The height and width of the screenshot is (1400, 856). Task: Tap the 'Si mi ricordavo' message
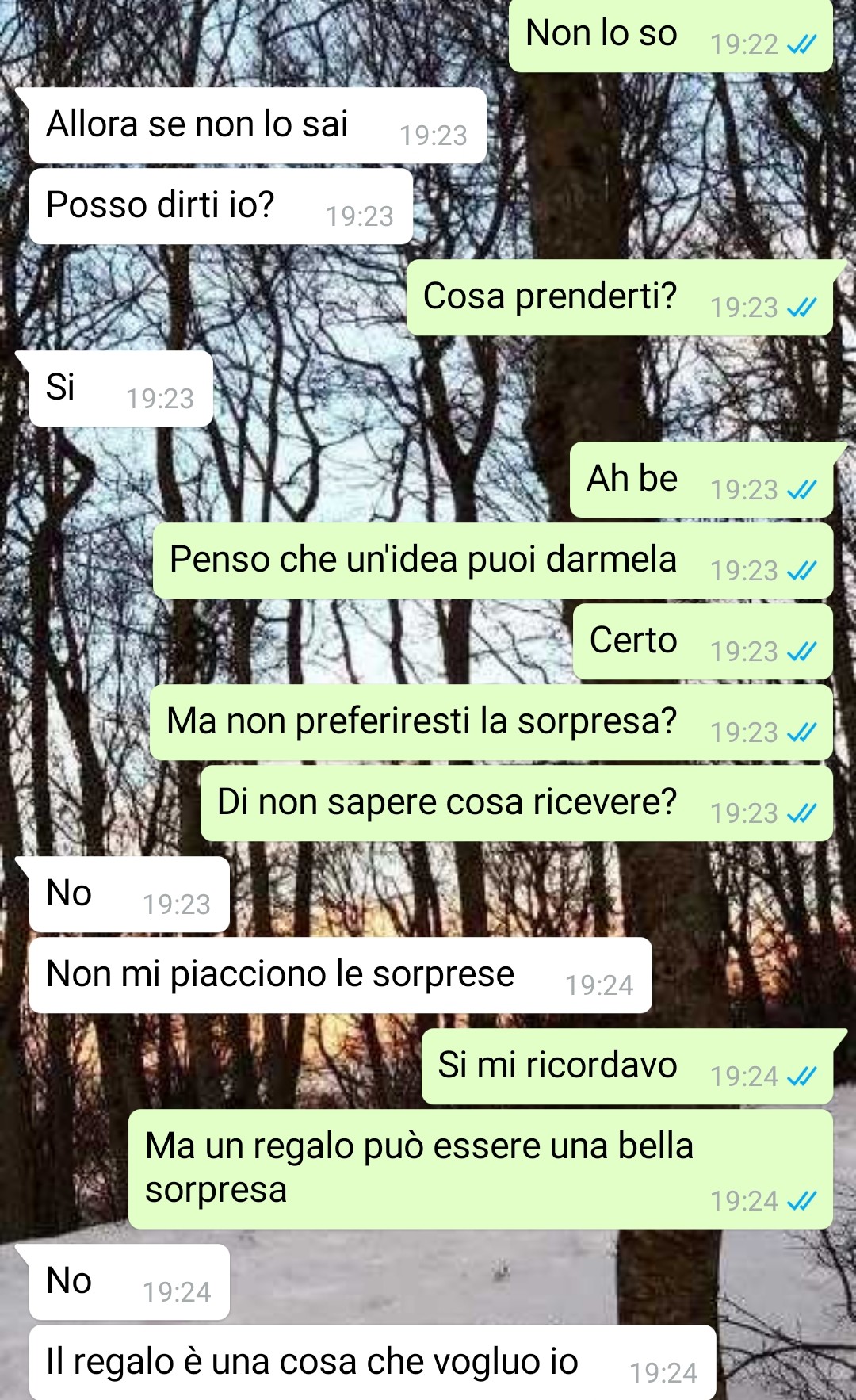pyautogui.click(x=628, y=1066)
